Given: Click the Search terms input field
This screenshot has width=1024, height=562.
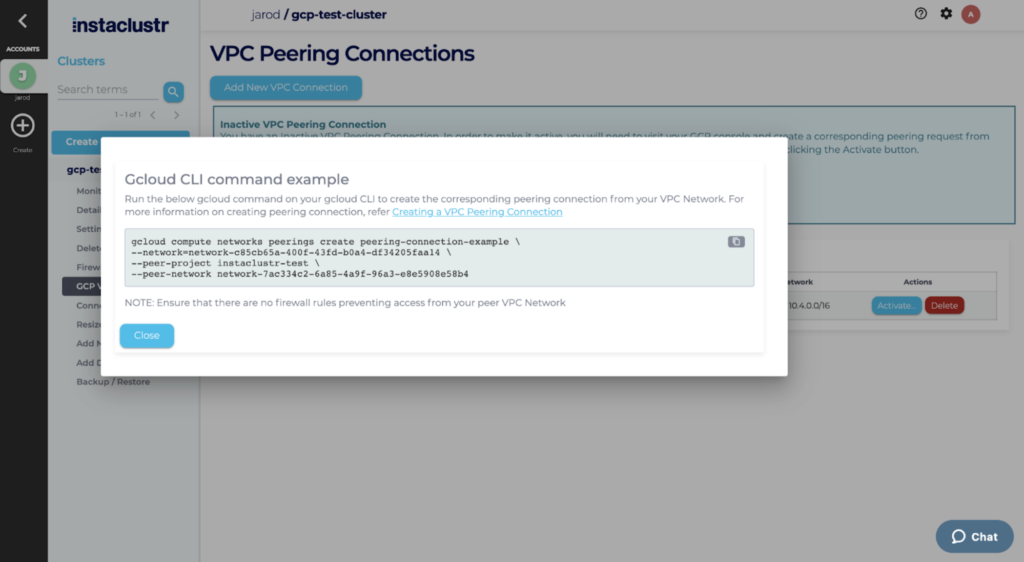Looking at the screenshot, I should pos(107,90).
